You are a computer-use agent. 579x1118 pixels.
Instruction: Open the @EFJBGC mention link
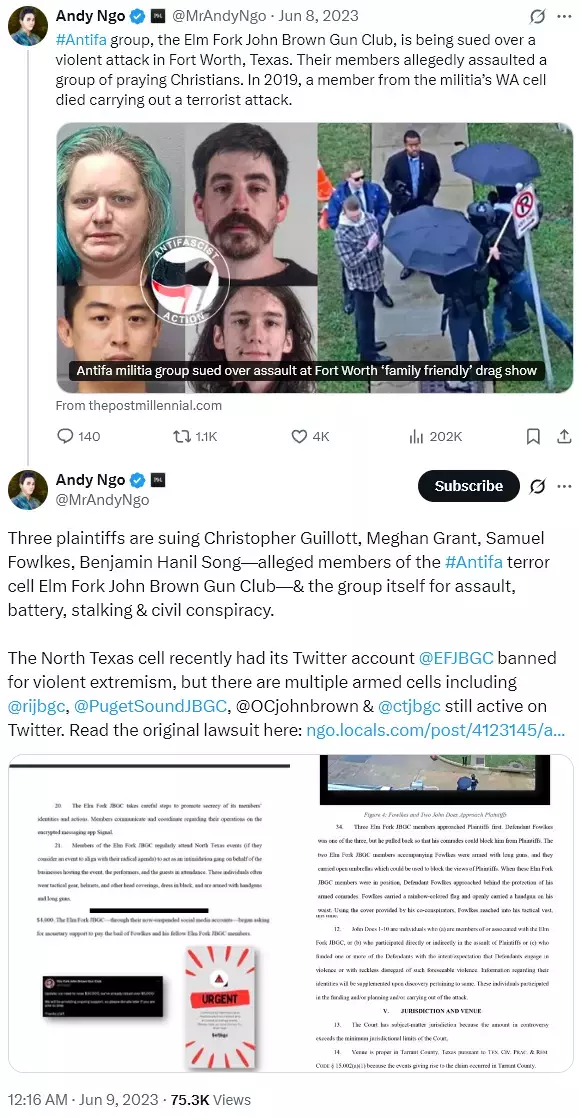click(456, 657)
